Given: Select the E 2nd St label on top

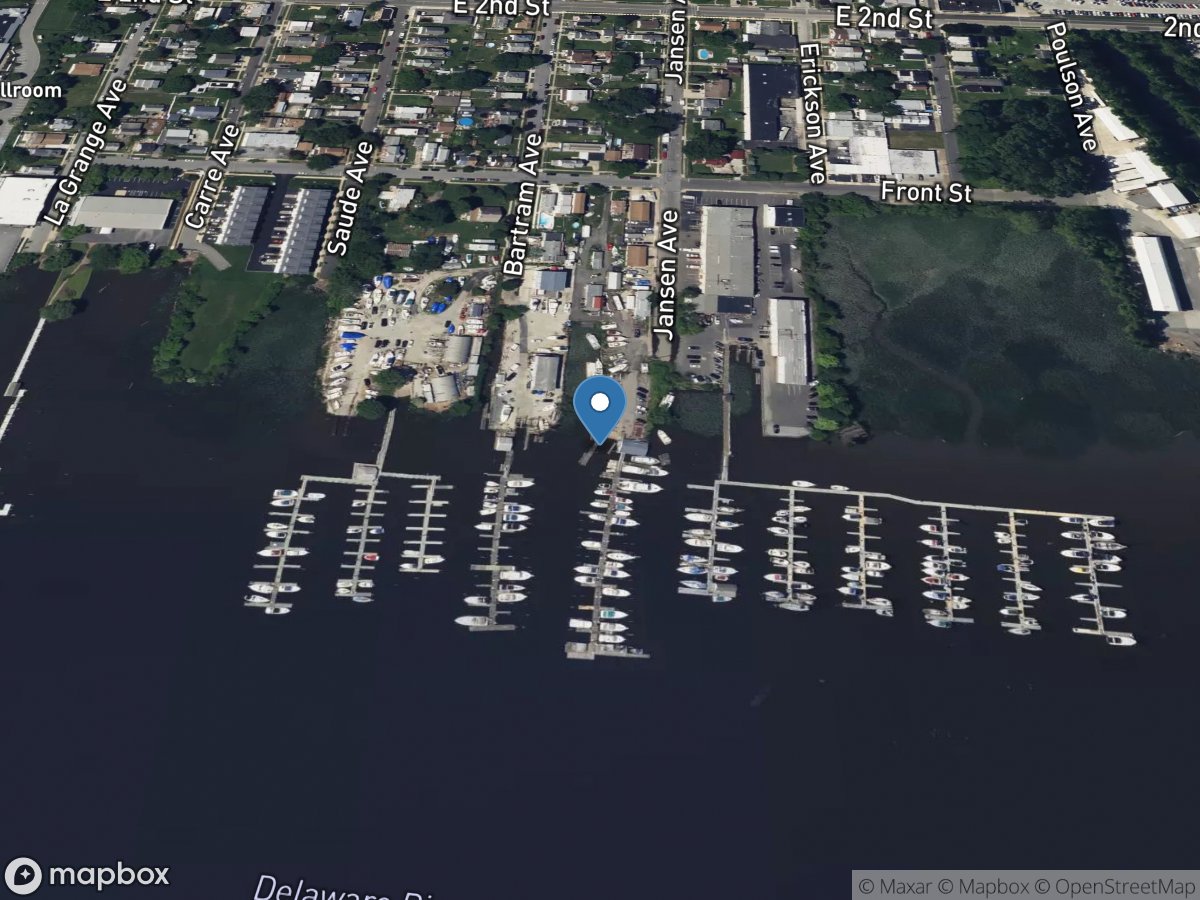Looking at the screenshot, I should click(500, 8).
